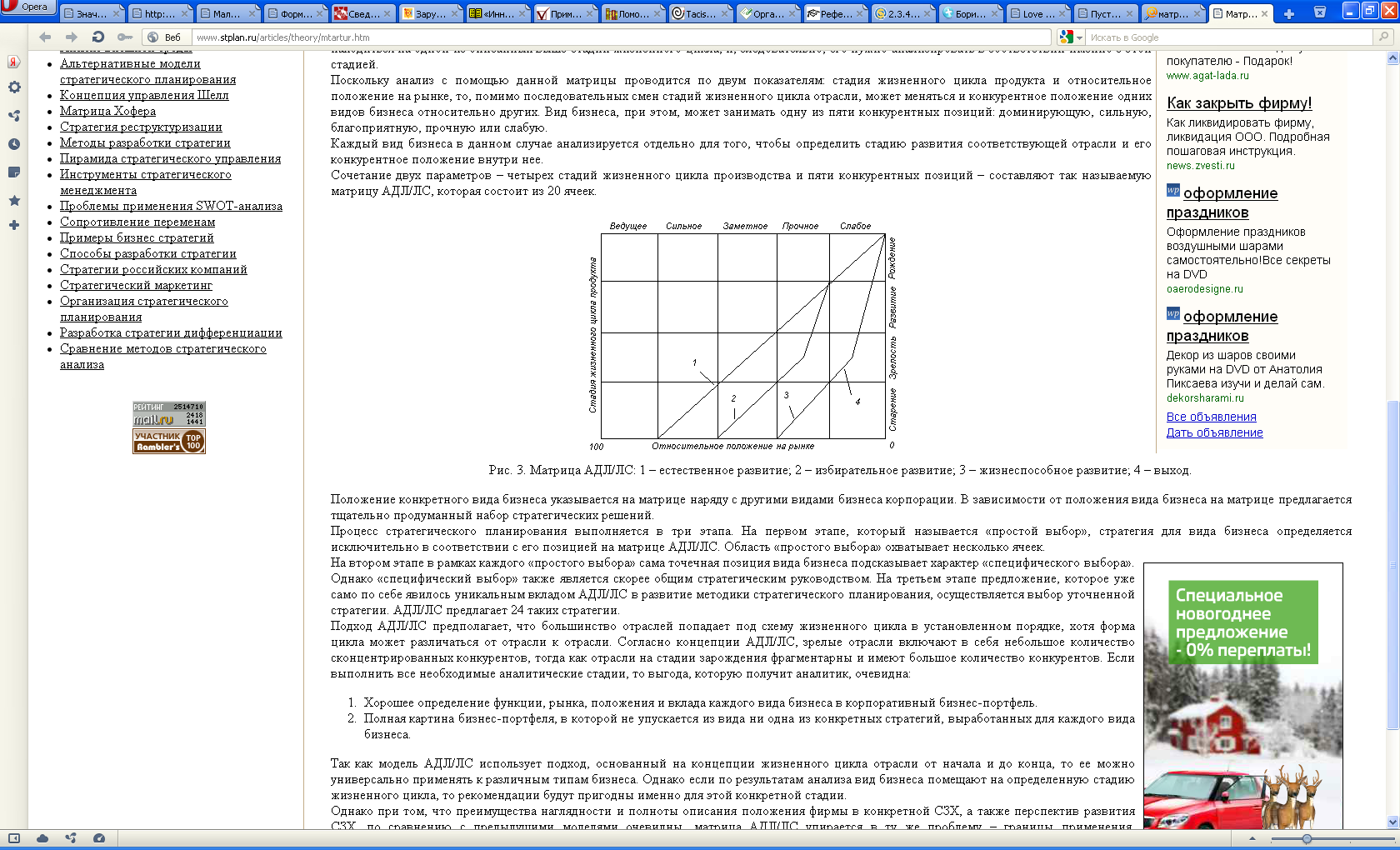This screenshot has width=1400, height=850.
Task: Switch to the Свед... tab
Action: click(363, 14)
